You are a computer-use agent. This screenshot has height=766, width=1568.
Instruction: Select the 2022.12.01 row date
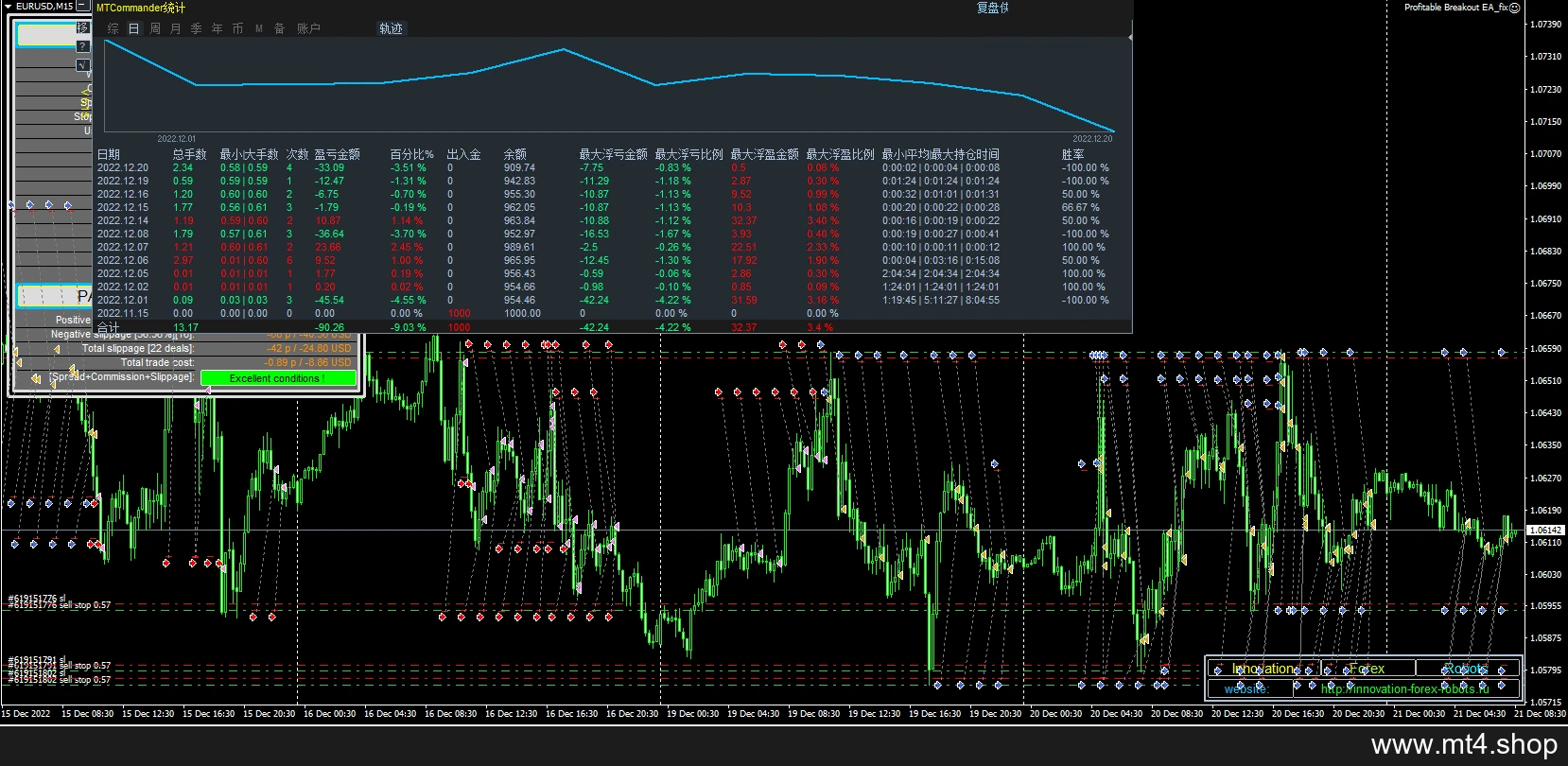(122, 300)
